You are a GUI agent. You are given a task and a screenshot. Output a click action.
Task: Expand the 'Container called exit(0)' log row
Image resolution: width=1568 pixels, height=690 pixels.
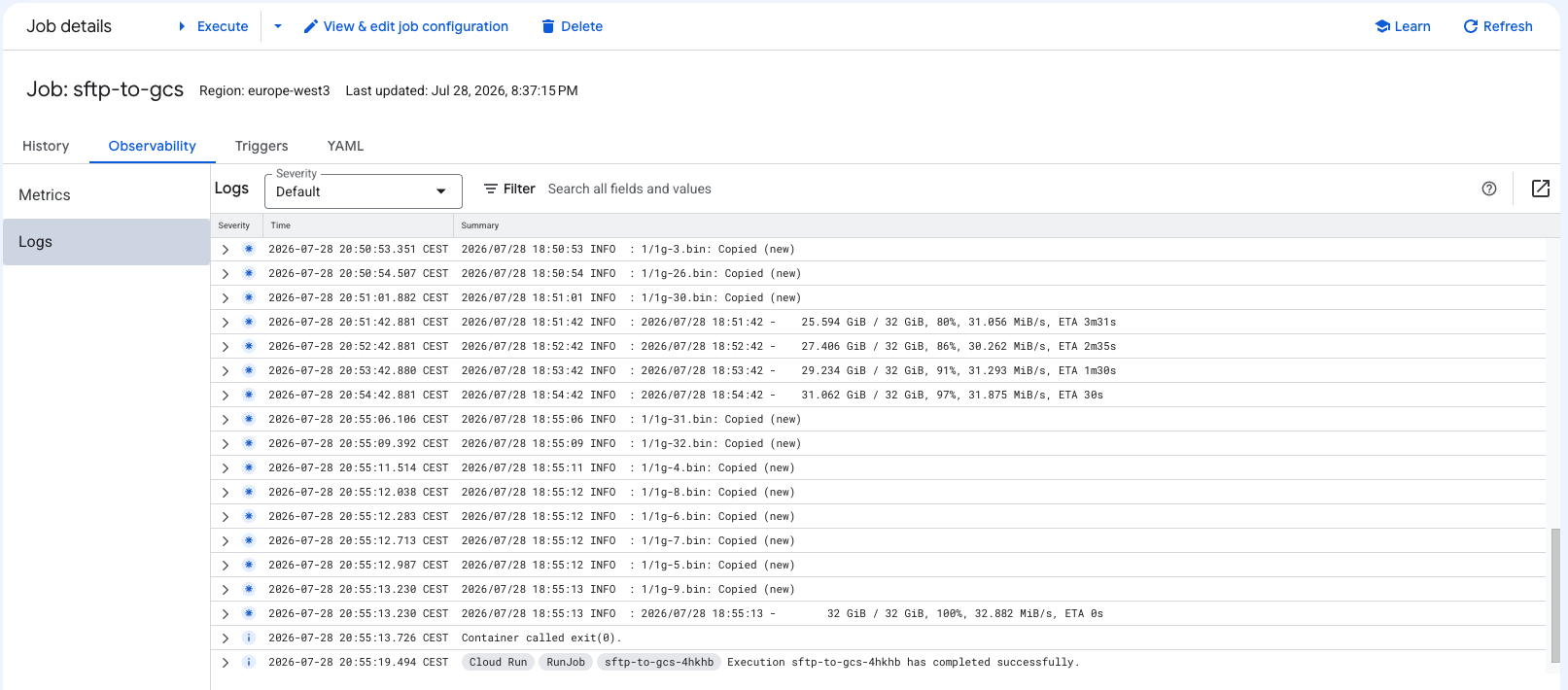point(226,638)
